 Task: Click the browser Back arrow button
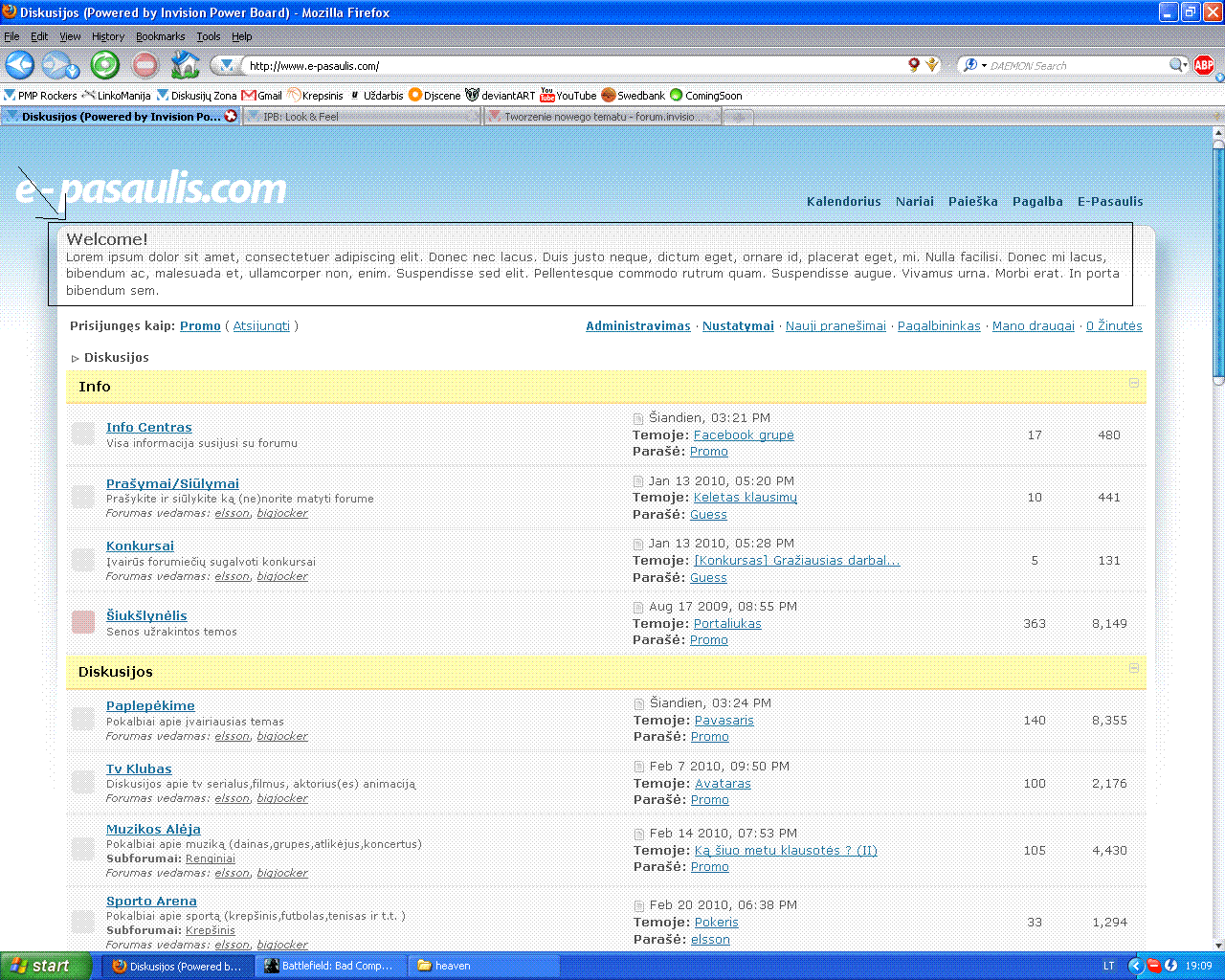pyautogui.click(x=20, y=65)
